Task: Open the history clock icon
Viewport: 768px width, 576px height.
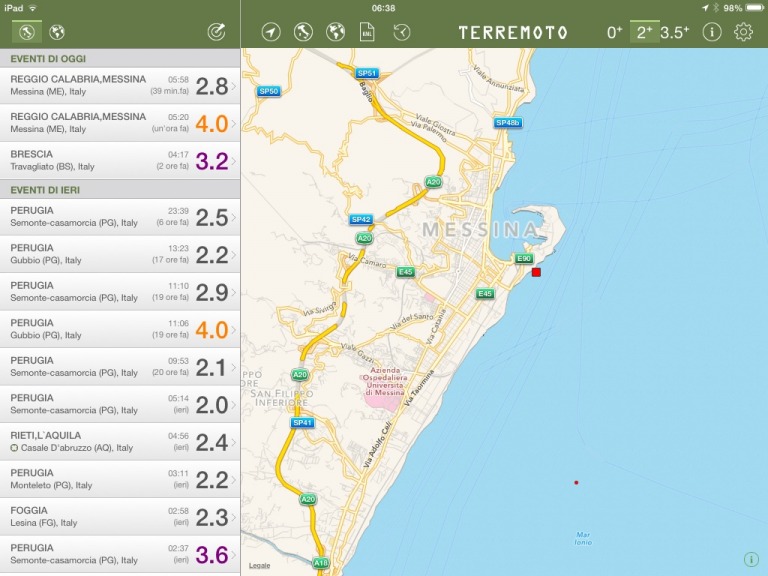Action: point(402,32)
